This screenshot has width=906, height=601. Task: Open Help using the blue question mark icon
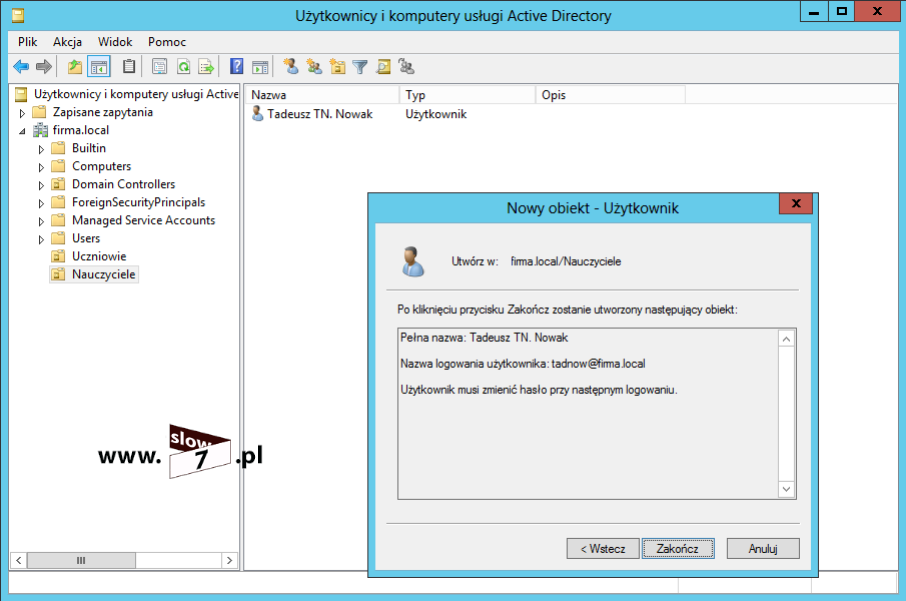[237, 67]
